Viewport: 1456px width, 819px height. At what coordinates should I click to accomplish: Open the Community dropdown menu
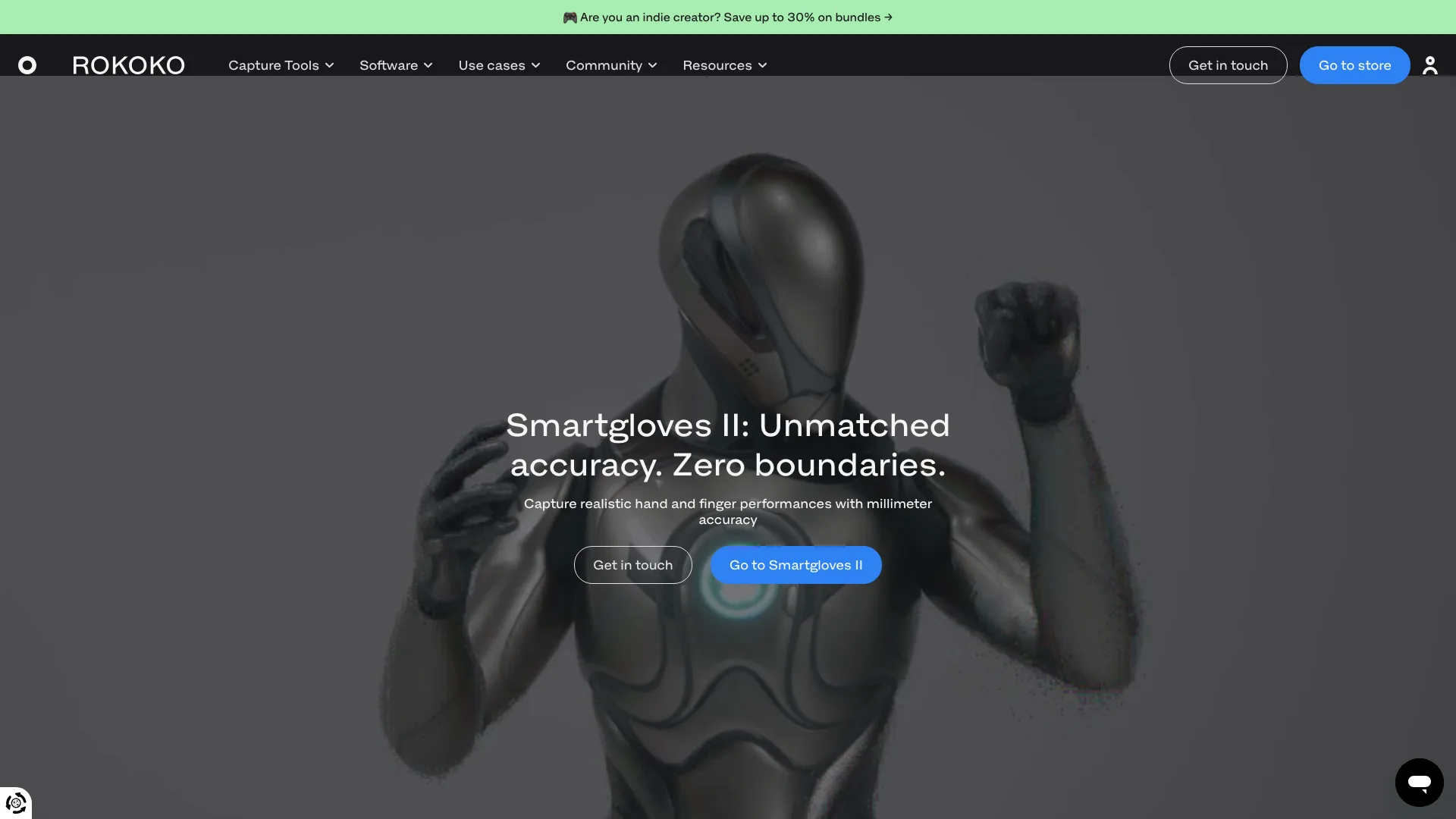pos(611,65)
